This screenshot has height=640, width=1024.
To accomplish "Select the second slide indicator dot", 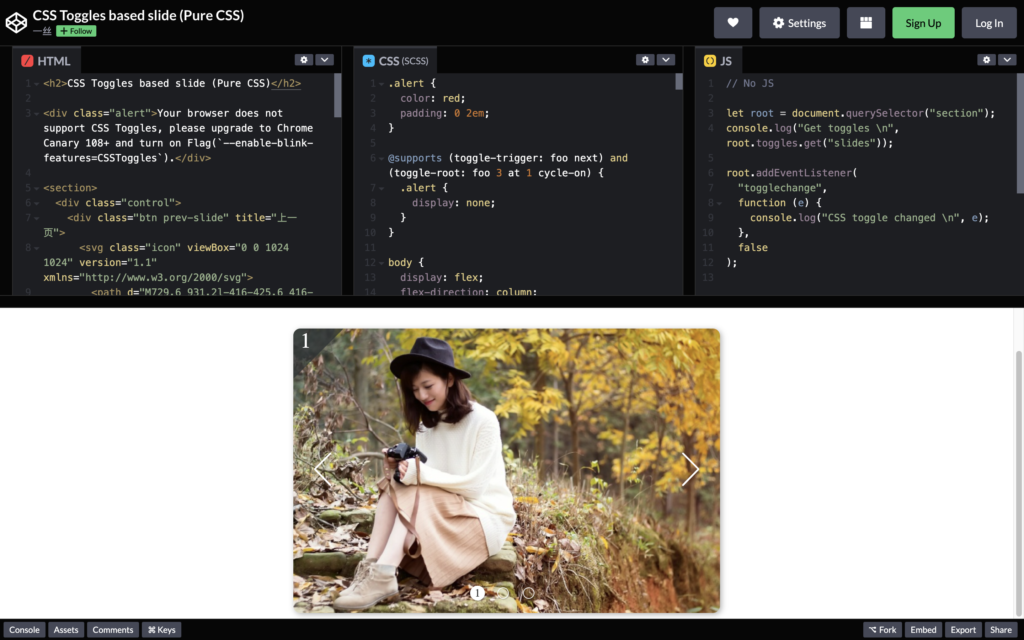I will click(x=503, y=593).
